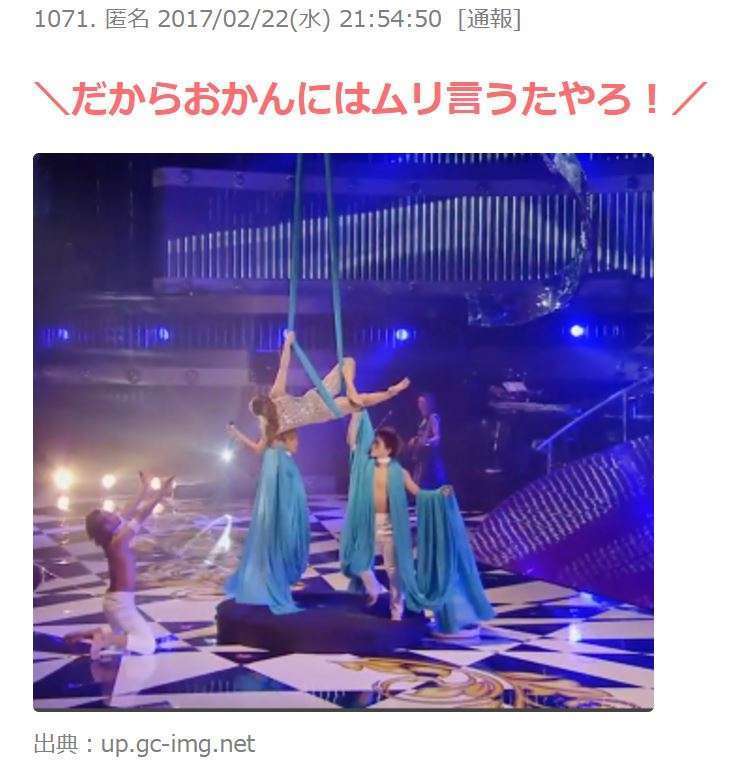Viewport: 735px width, 769px height.
Task: Open the aerial silk performance image
Action: [x=343, y=432]
